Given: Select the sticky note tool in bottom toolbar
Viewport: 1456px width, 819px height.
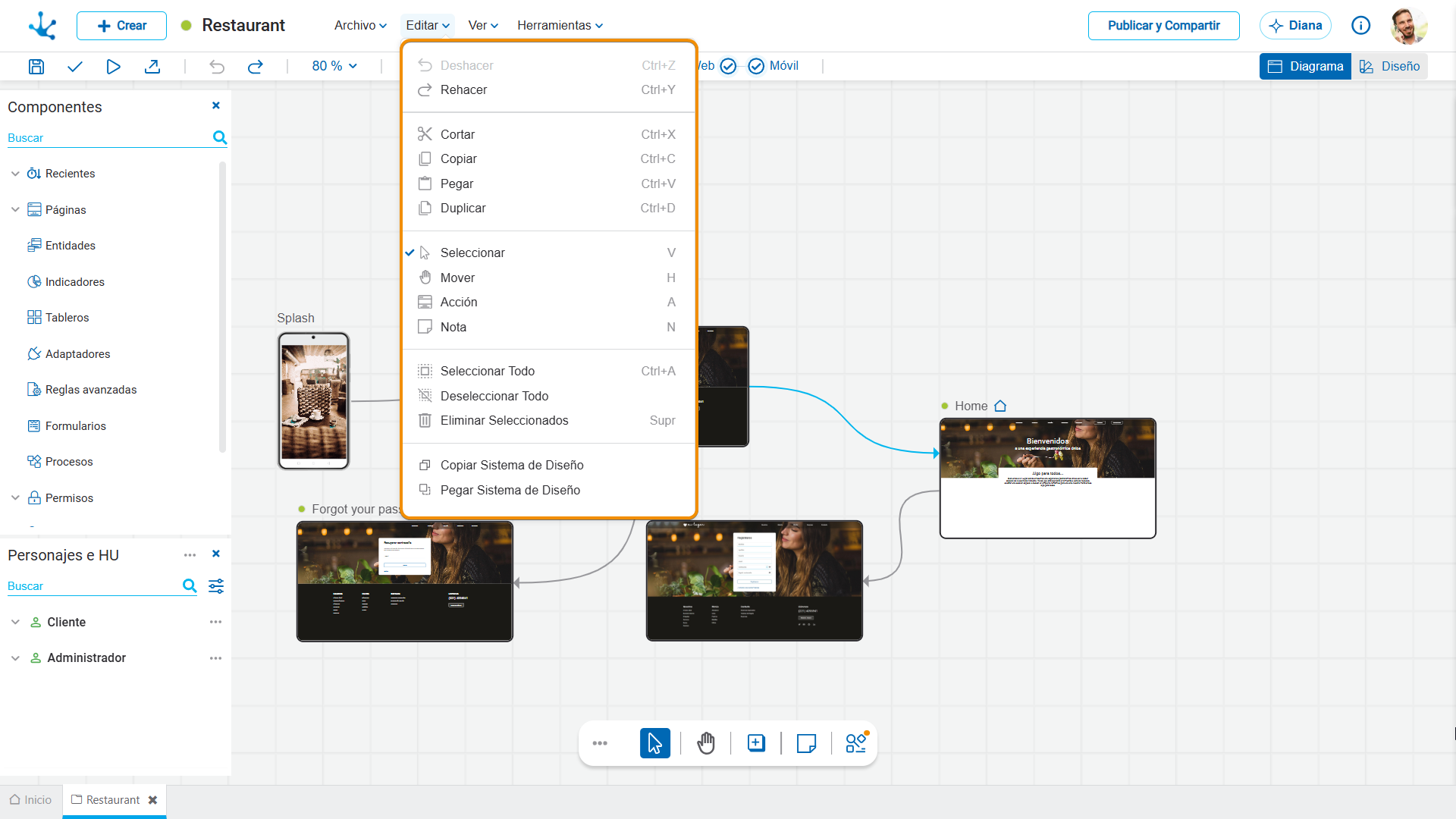Looking at the screenshot, I should [806, 743].
